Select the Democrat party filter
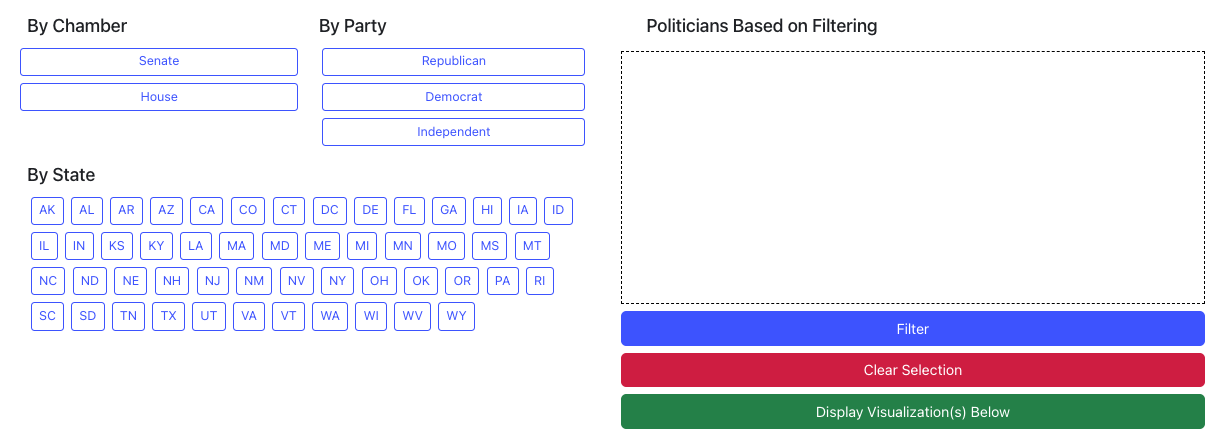Screen dimensions: 1226x436 click(453, 97)
